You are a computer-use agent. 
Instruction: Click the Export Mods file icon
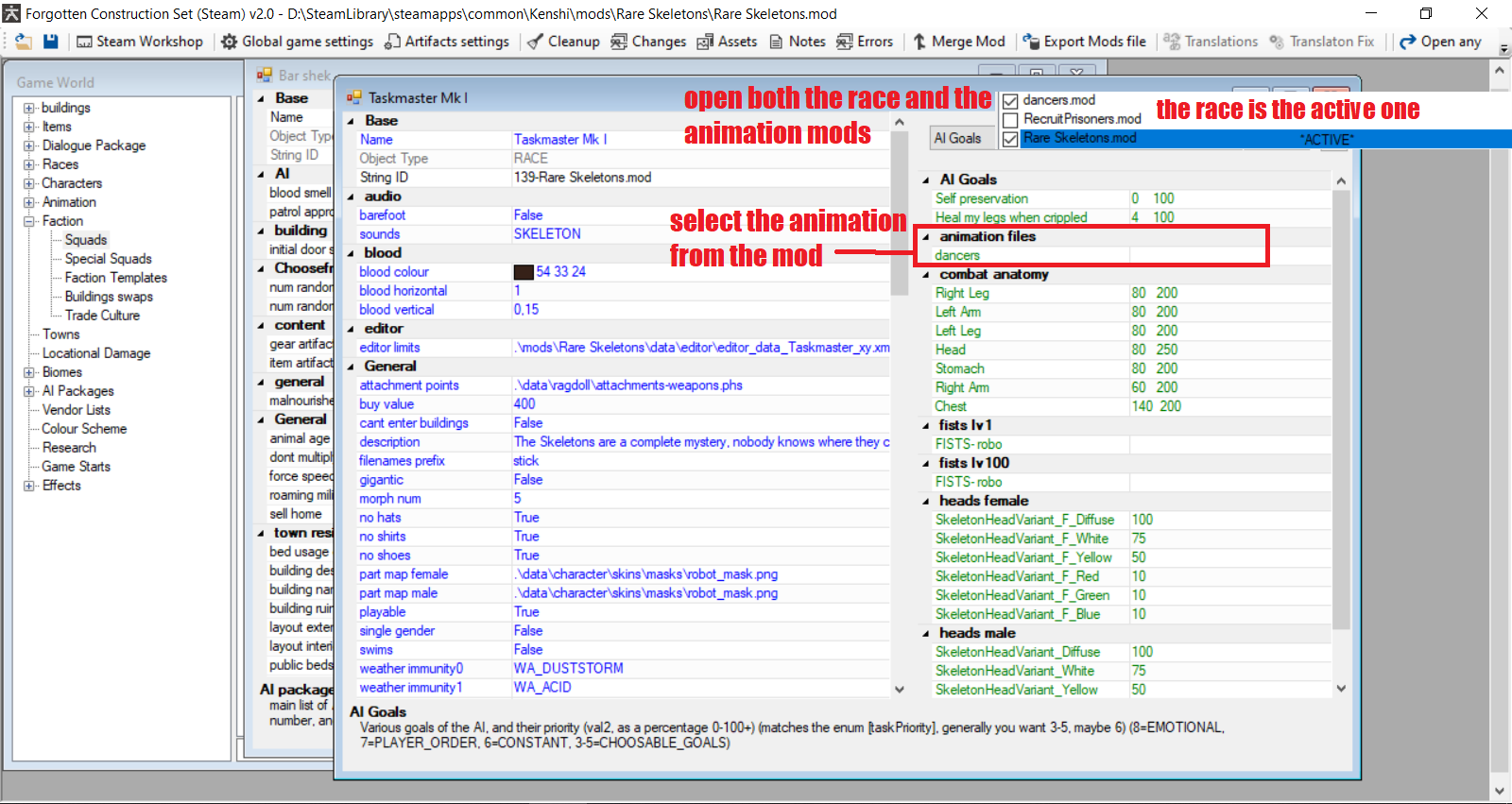(1031, 42)
